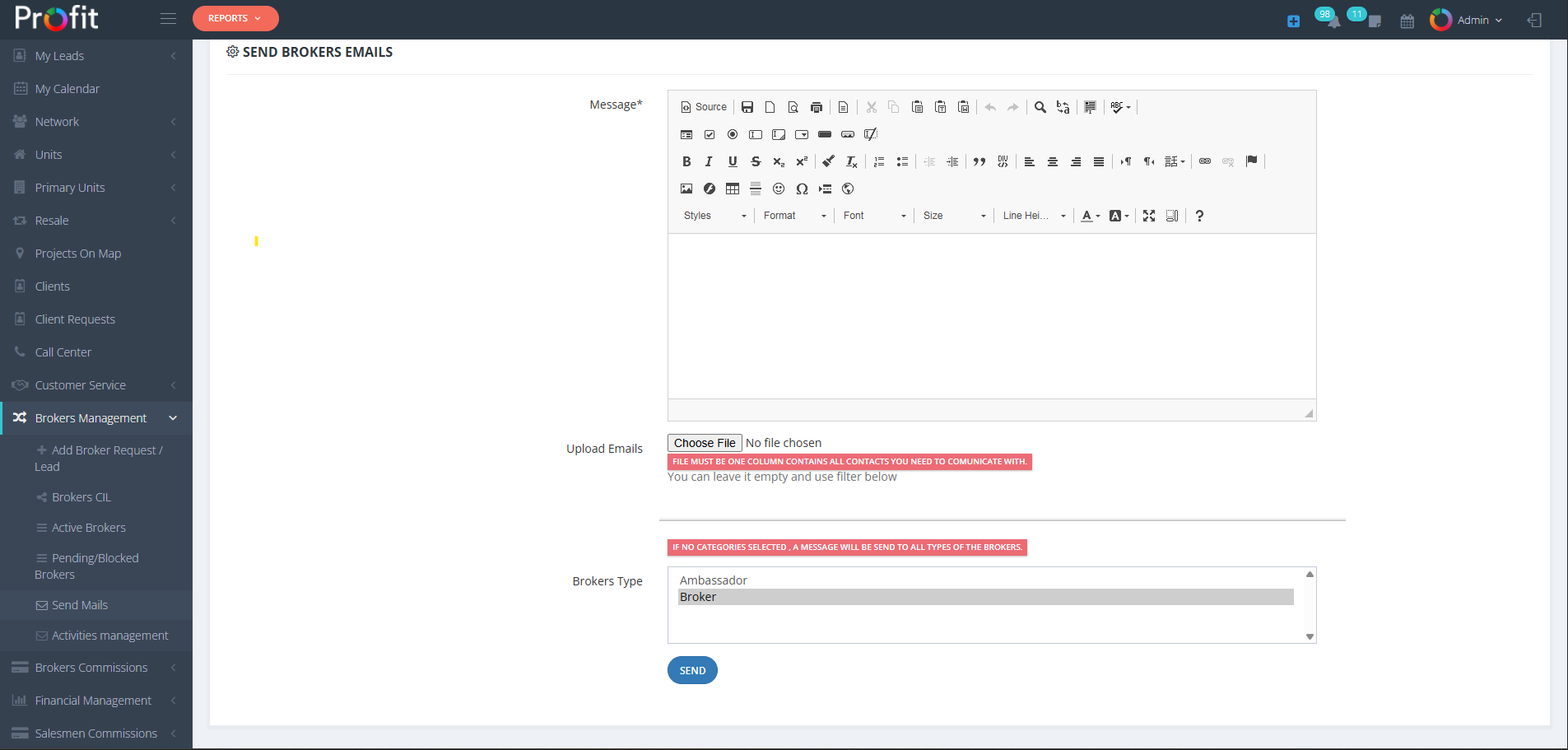The height and width of the screenshot is (750, 1568).
Task: Open the Format dropdown in the editor
Action: tap(793, 216)
